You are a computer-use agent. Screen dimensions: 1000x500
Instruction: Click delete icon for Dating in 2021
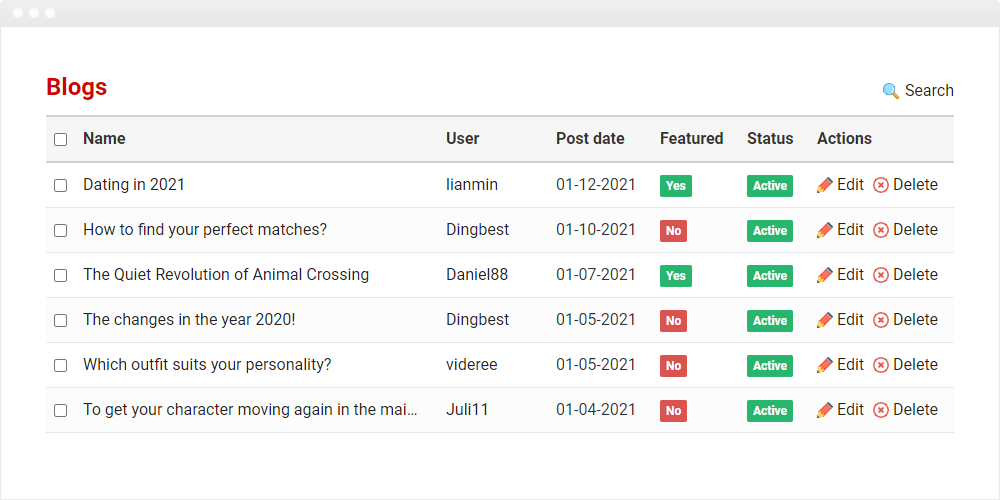(881, 186)
